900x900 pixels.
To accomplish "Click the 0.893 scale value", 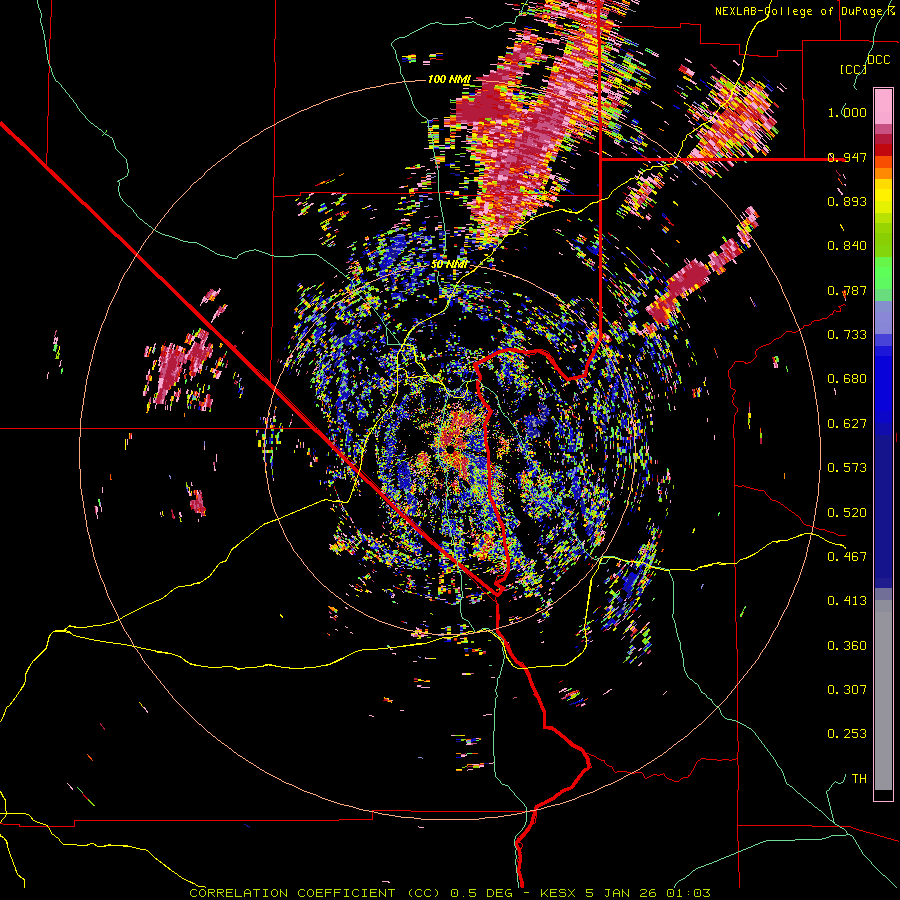I will 847,201.
